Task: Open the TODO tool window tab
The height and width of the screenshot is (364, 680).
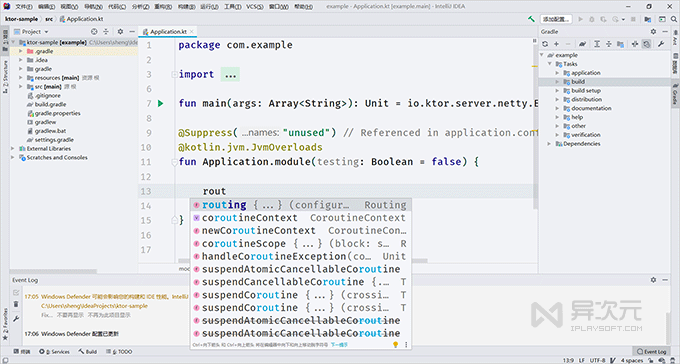Action: tap(119, 352)
